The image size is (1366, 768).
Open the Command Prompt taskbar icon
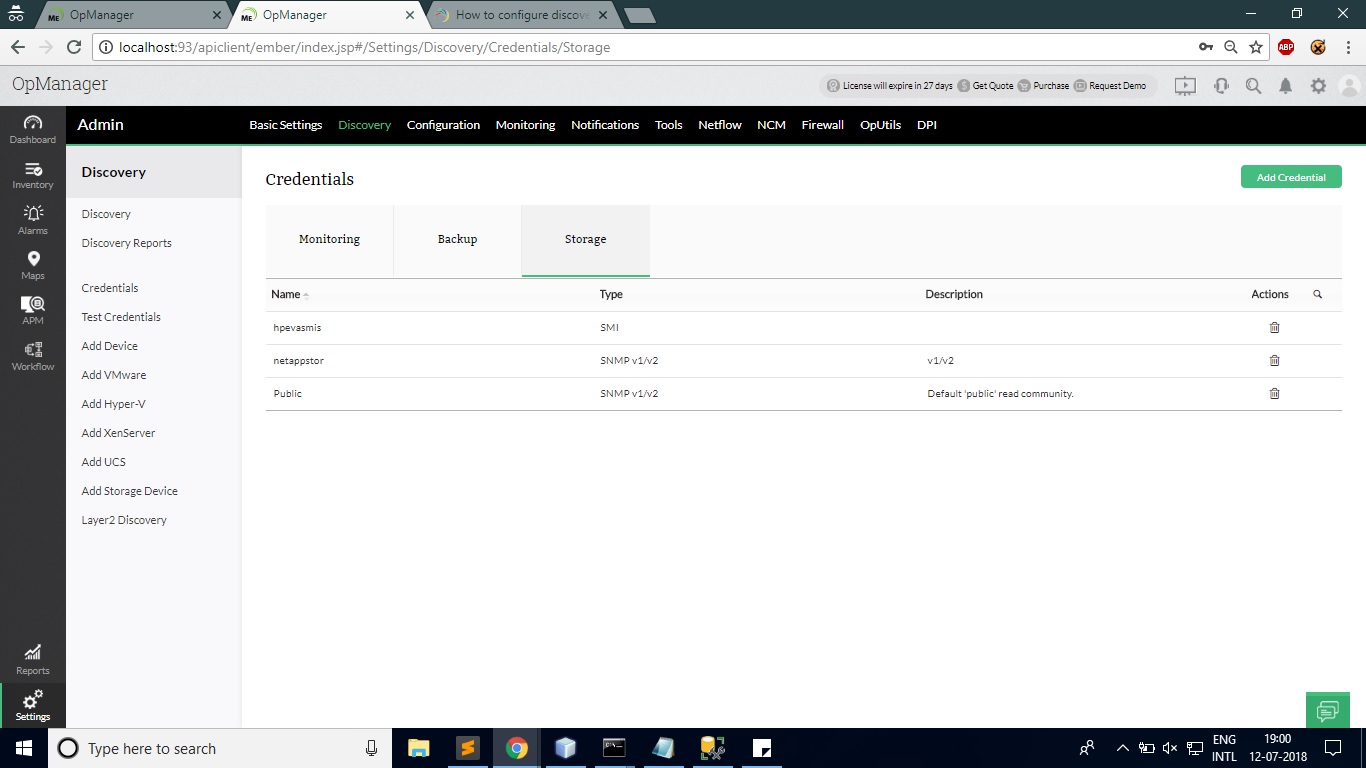pyautogui.click(x=614, y=748)
